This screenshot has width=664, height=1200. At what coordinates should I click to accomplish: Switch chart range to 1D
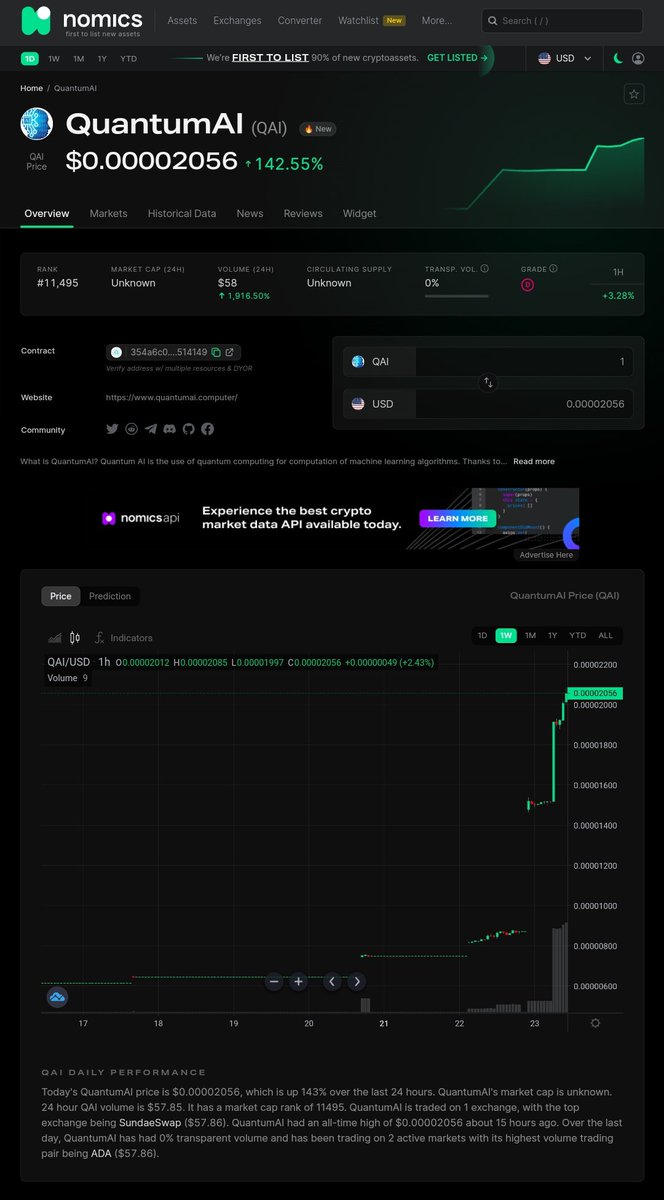(x=482, y=635)
